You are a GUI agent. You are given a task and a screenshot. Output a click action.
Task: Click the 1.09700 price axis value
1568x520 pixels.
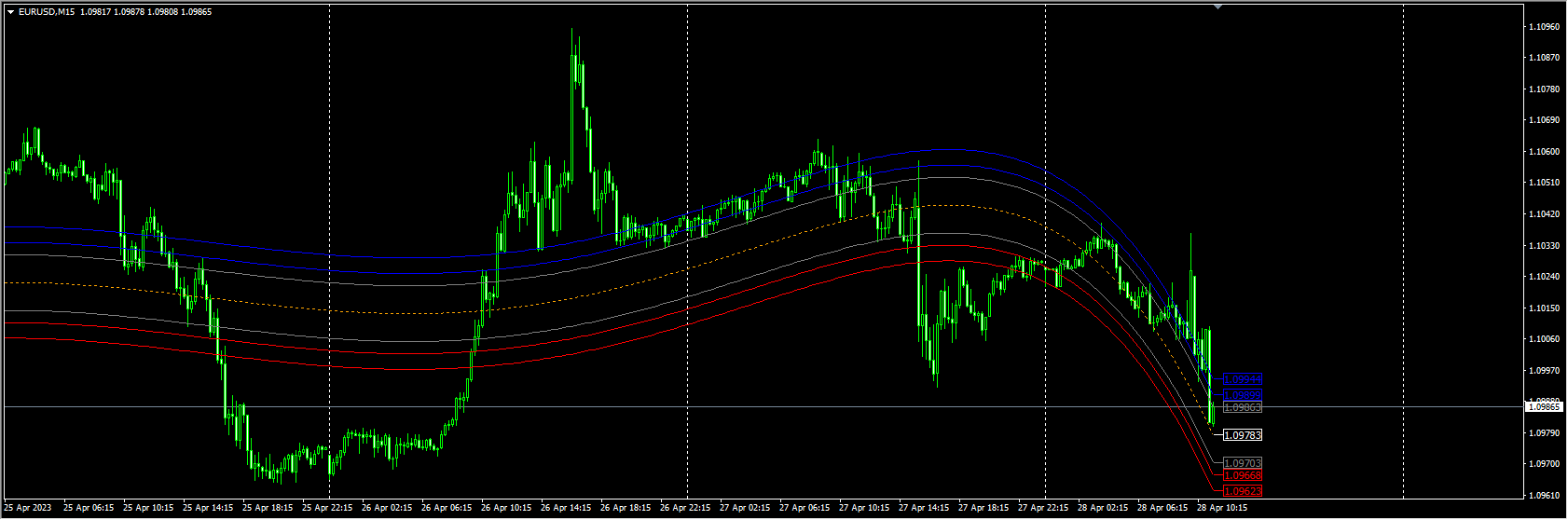tap(1545, 464)
